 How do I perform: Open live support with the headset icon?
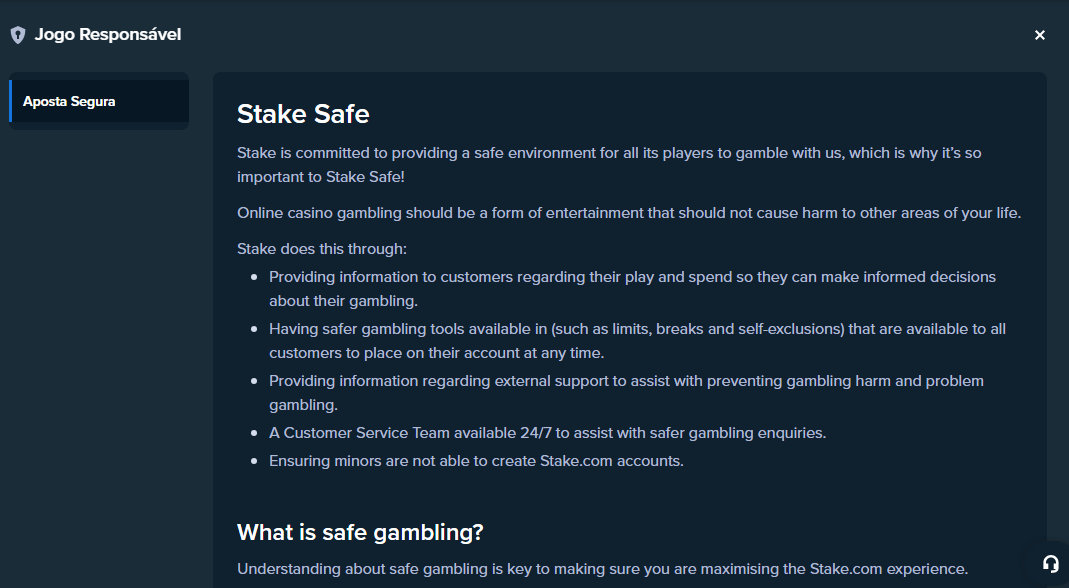tap(1051, 563)
